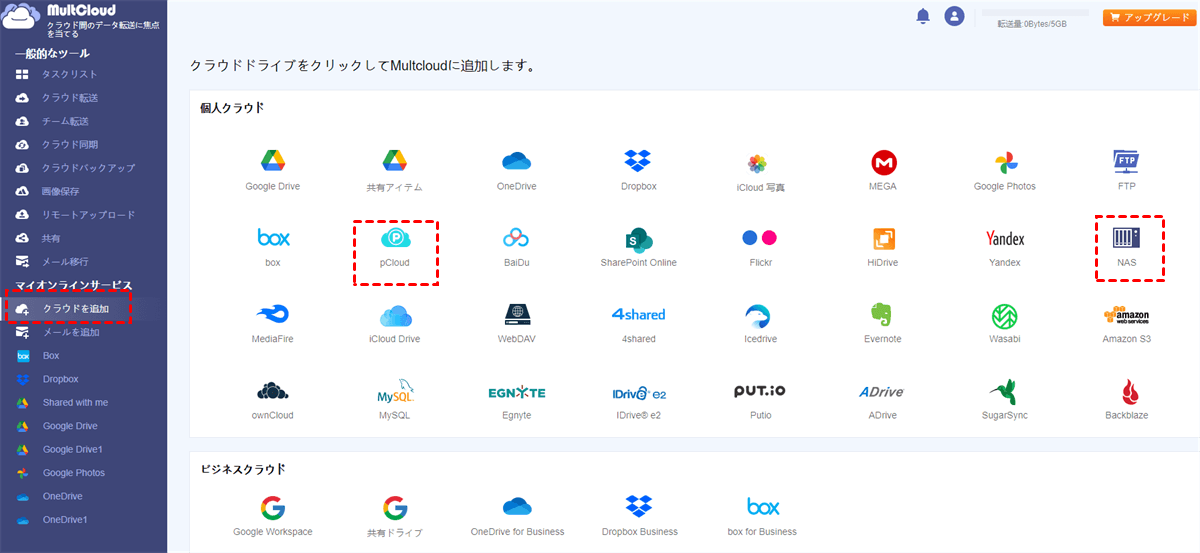Choose Wasabi storage
The image size is (1200, 553).
pos(1005,324)
